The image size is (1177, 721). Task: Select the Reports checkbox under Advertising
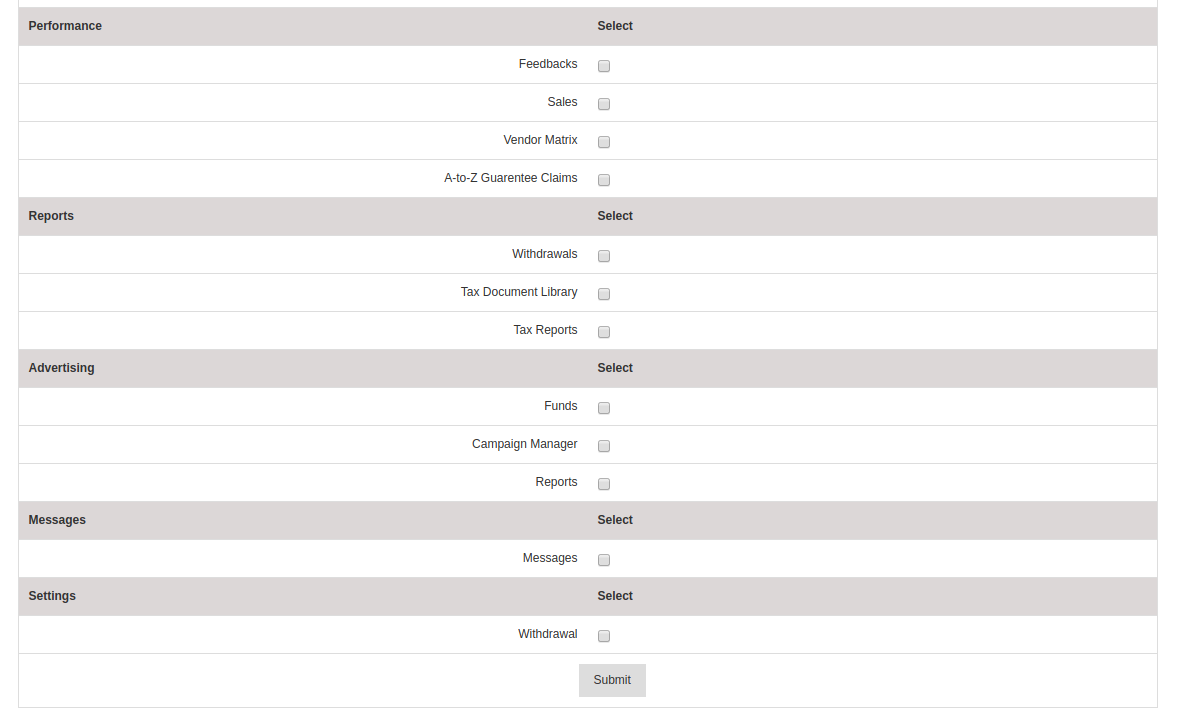click(604, 484)
